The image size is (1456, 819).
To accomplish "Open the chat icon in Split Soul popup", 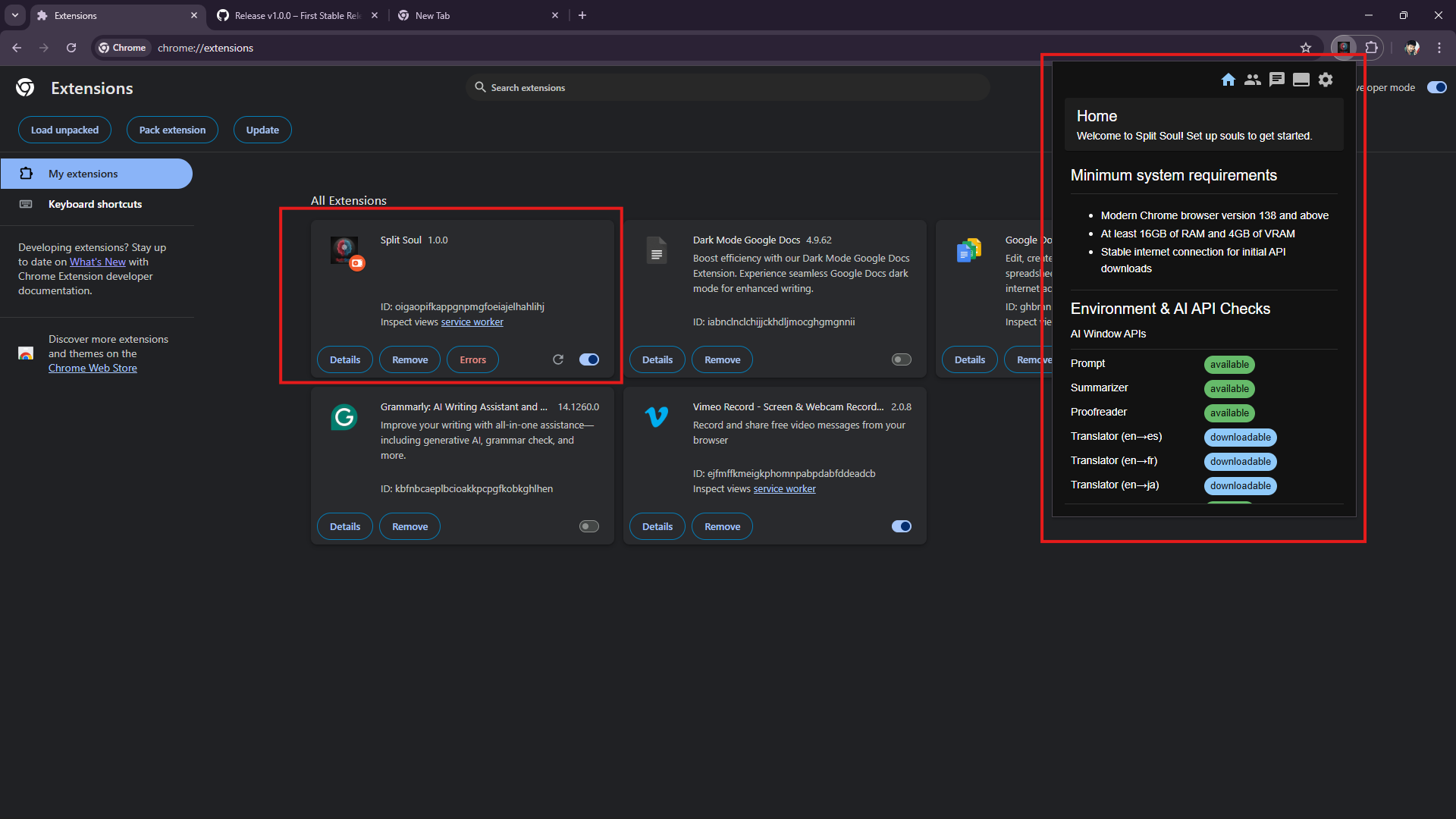I will pos(1277,80).
